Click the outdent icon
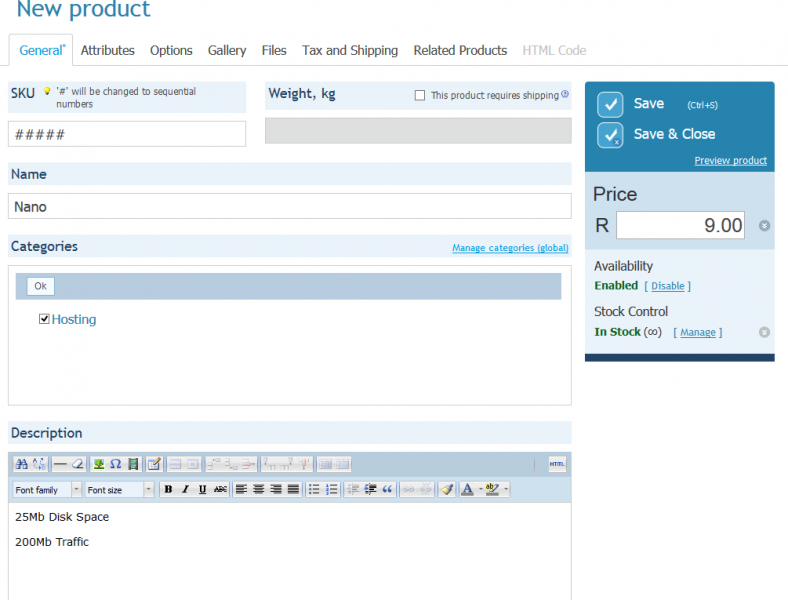This screenshot has width=788, height=600. pyautogui.click(x=353, y=489)
